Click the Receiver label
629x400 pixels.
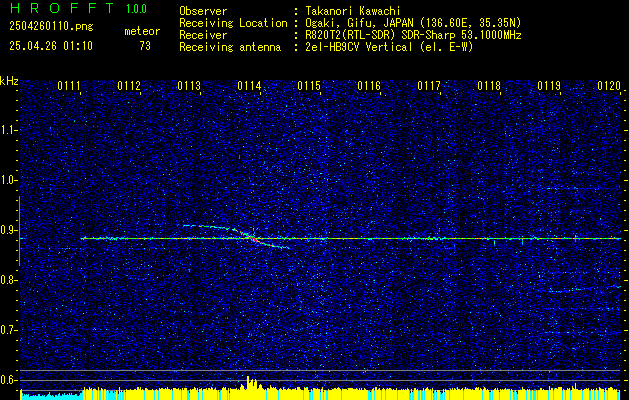[203, 35]
